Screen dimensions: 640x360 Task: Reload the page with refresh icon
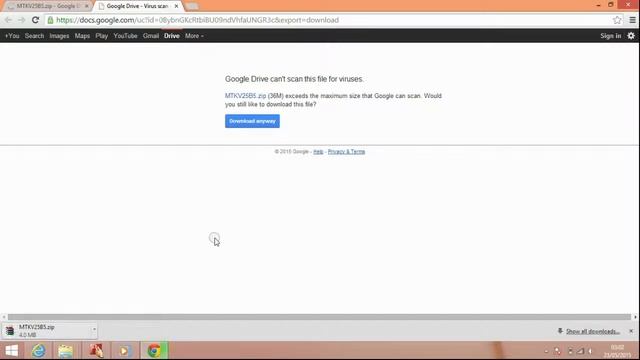pos(36,20)
